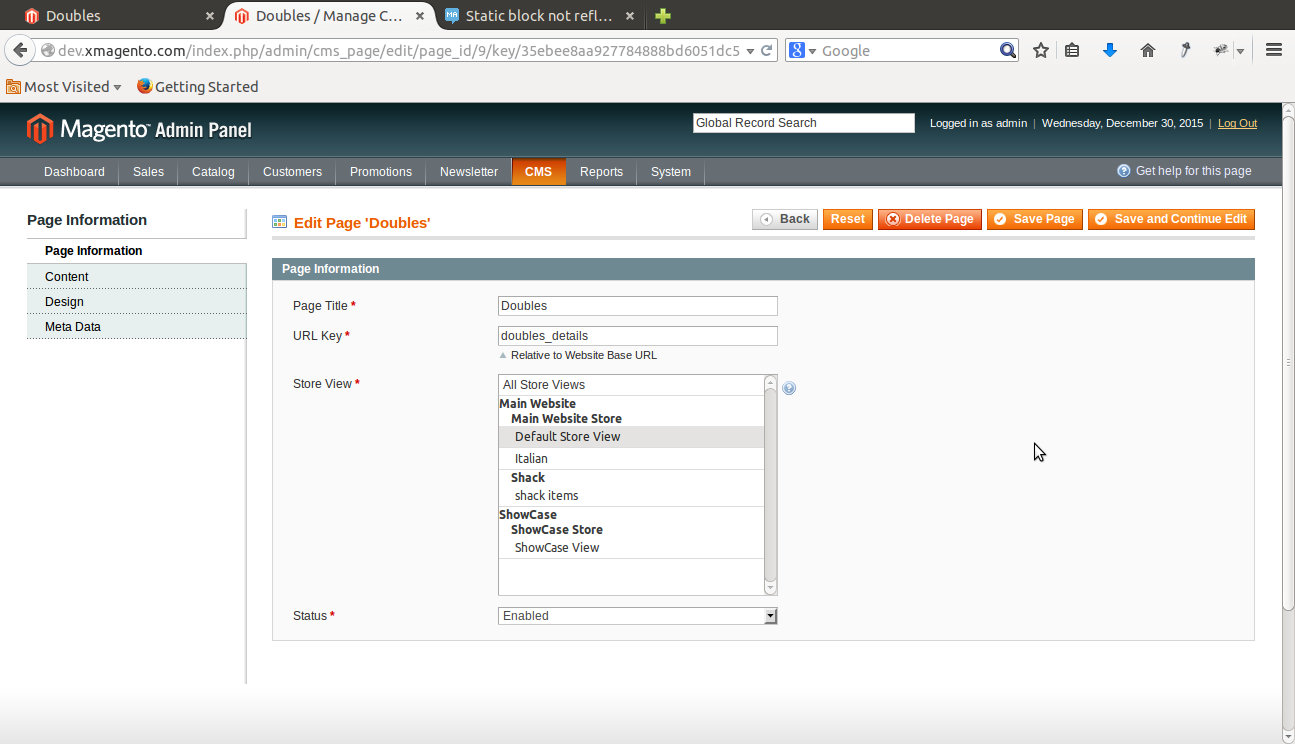Open dropdown arrow beside bug toolbar icon
The width and height of the screenshot is (1295, 744).
pyautogui.click(x=1240, y=51)
